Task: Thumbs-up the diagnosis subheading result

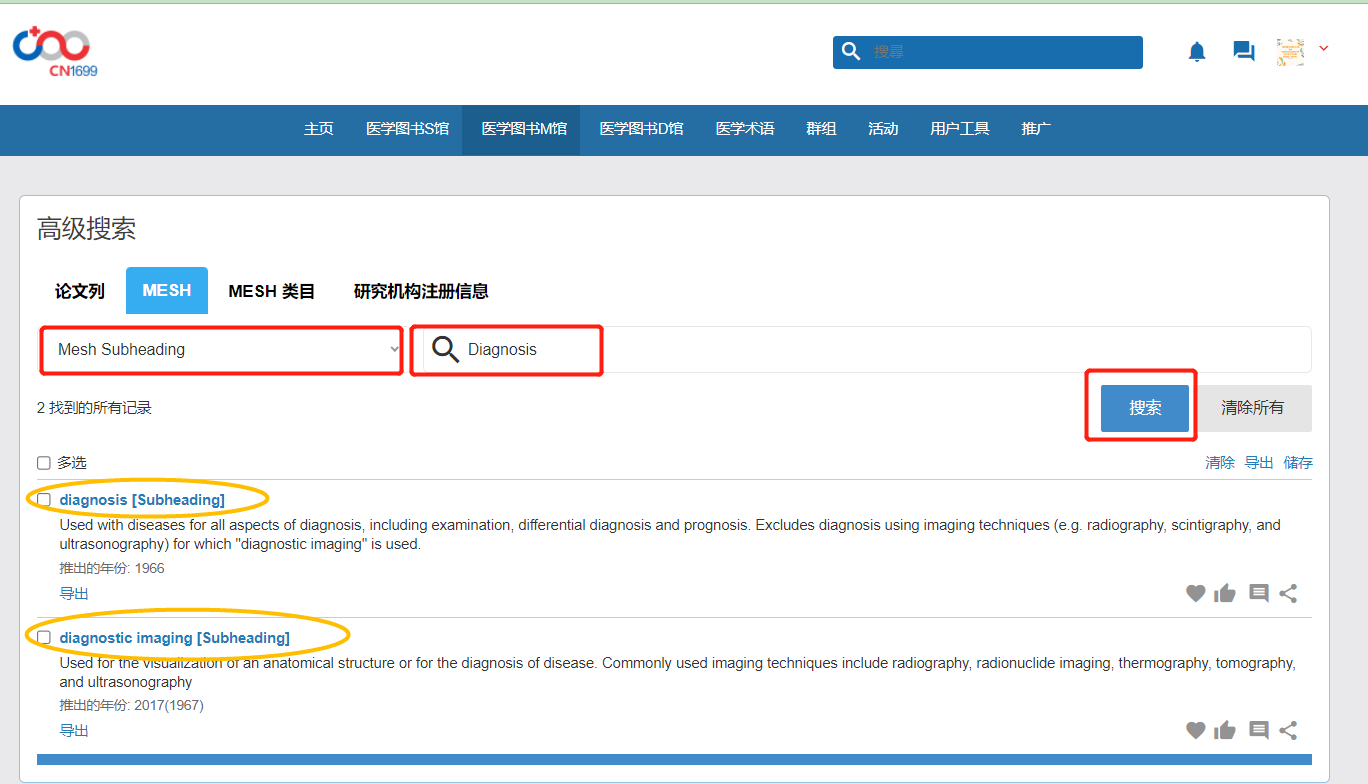Action: click(1225, 594)
